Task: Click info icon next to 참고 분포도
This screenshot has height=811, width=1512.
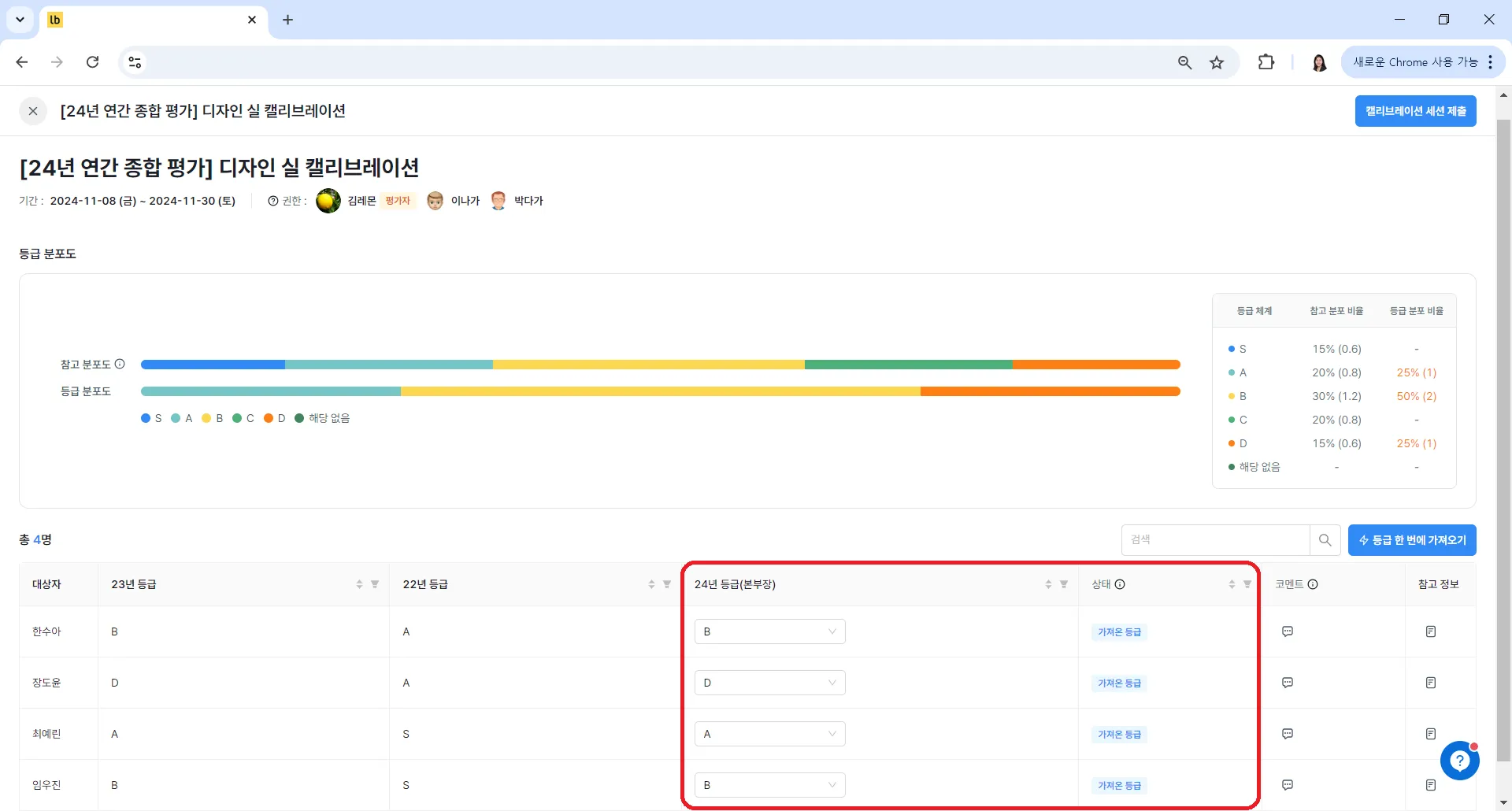Action: coord(120,364)
